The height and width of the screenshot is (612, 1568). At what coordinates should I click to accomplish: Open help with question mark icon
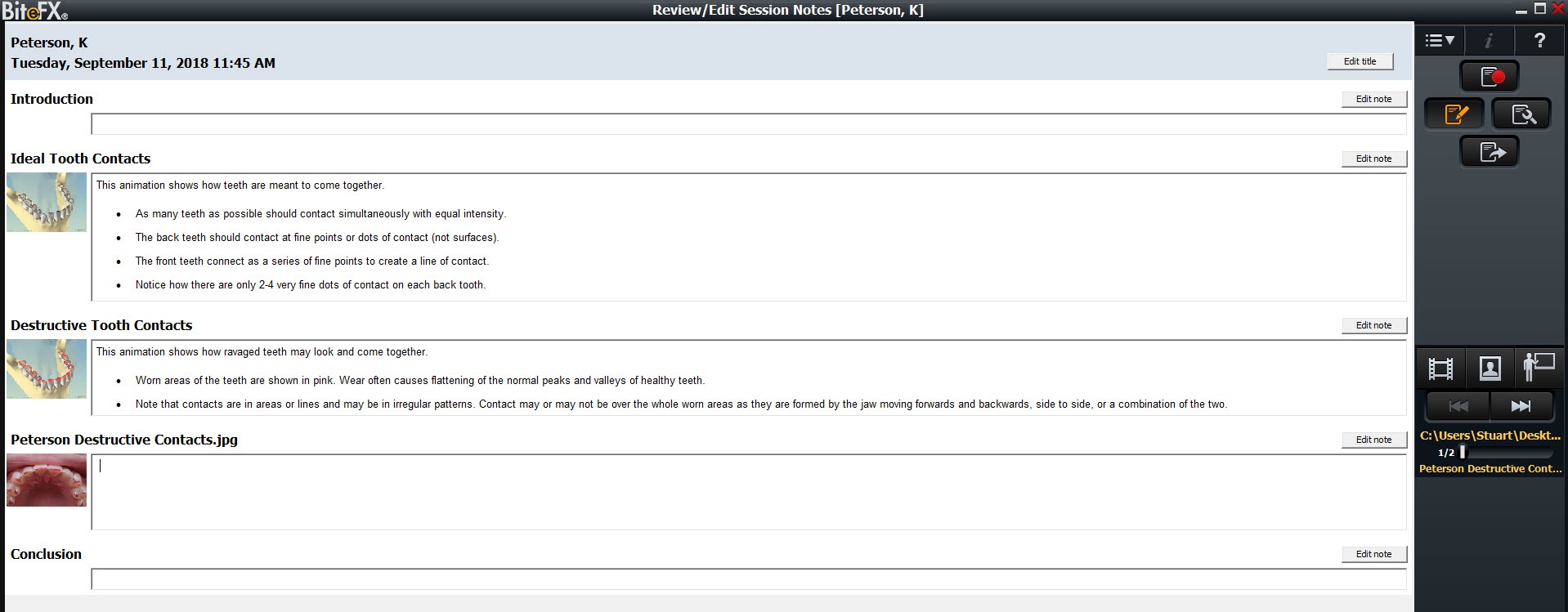coord(1539,40)
